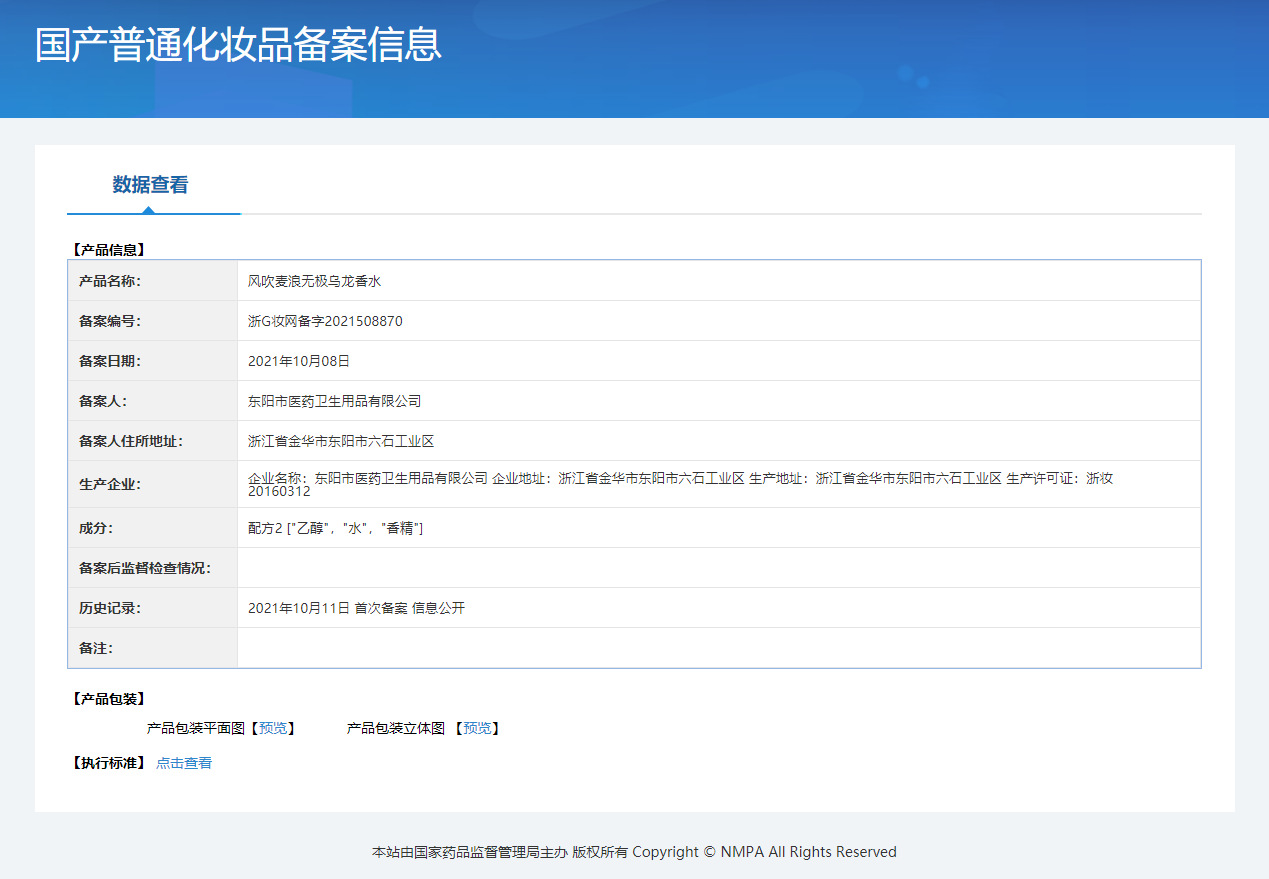Image resolution: width=1269 pixels, height=879 pixels.
Task: Click the product name 风吹麦浪无极乌龙香水
Action: (315, 281)
